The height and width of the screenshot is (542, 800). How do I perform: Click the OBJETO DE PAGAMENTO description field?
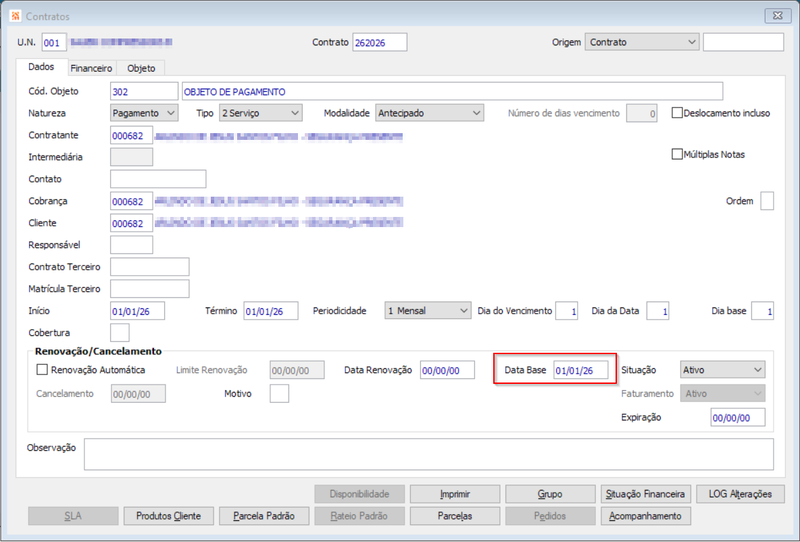(452, 91)
